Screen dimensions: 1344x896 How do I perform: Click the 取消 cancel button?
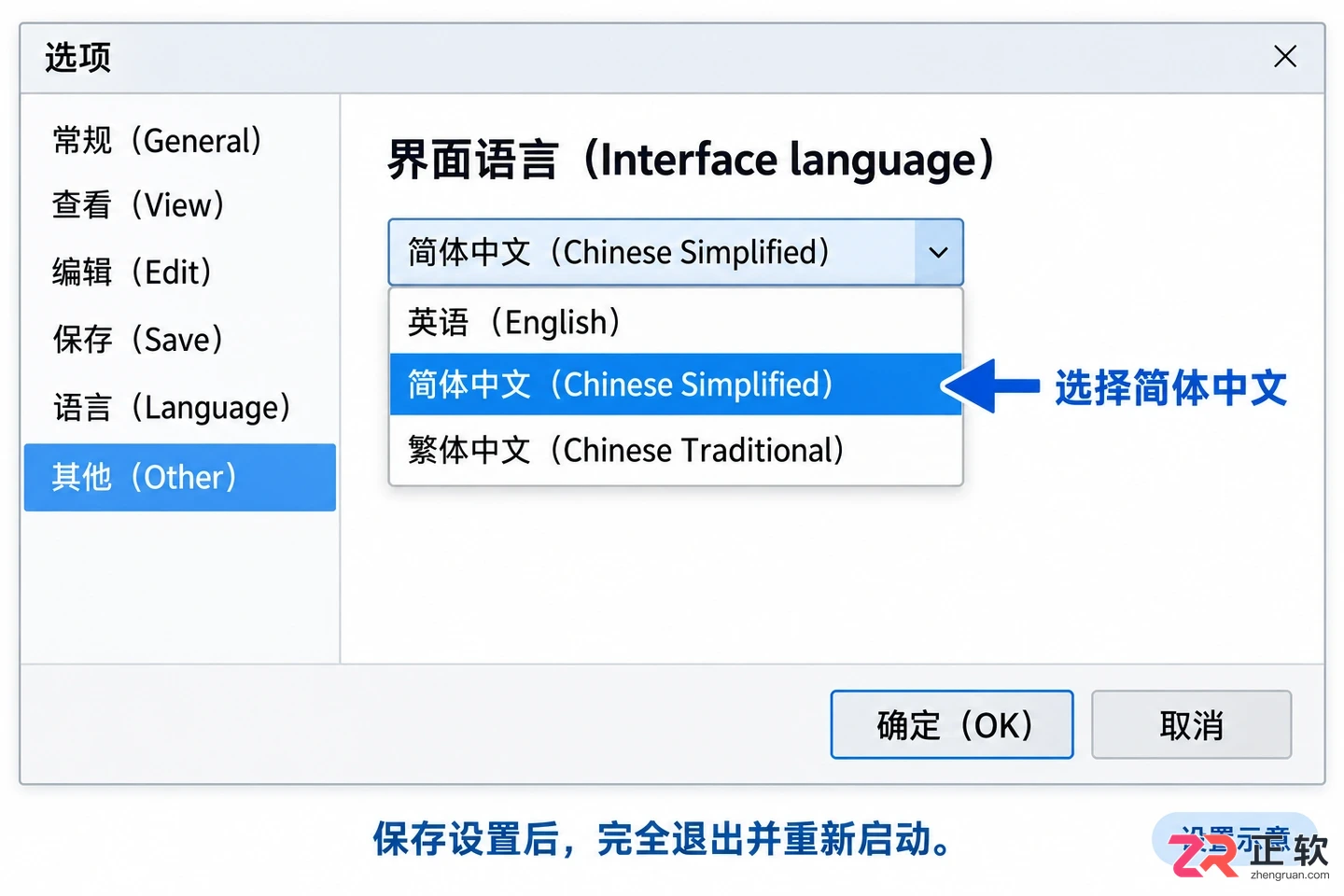pos(1192,724)
